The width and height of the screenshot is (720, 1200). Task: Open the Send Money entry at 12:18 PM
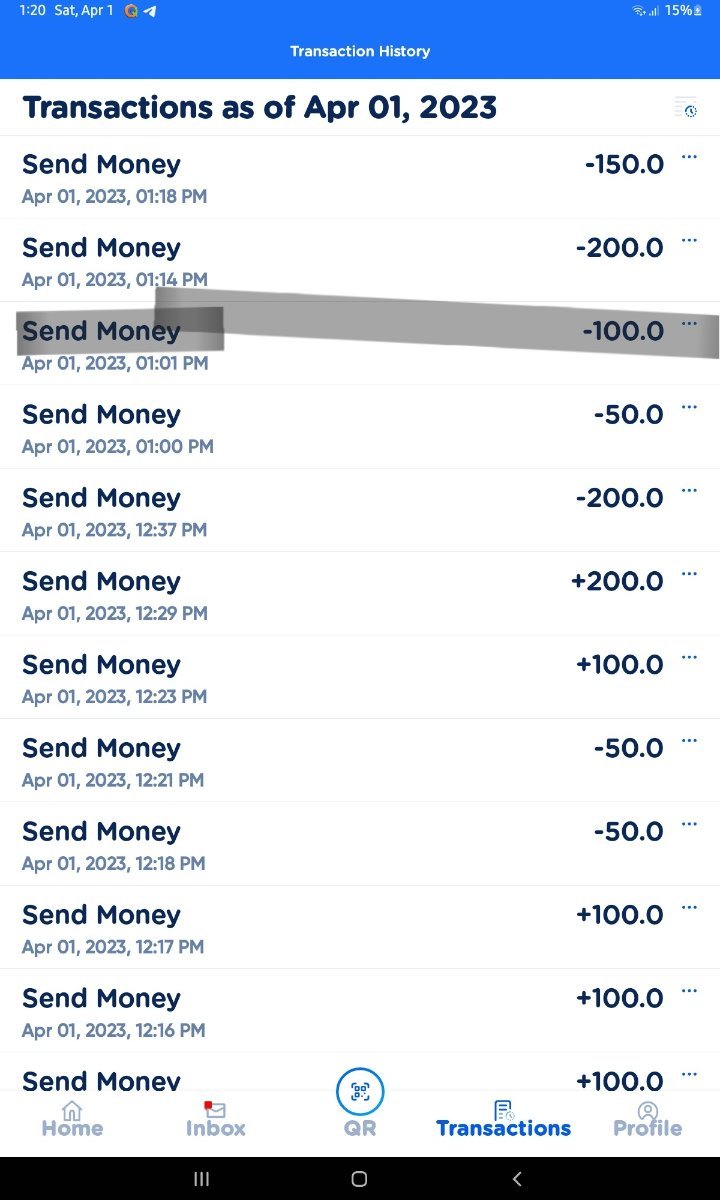click(300, 844)
